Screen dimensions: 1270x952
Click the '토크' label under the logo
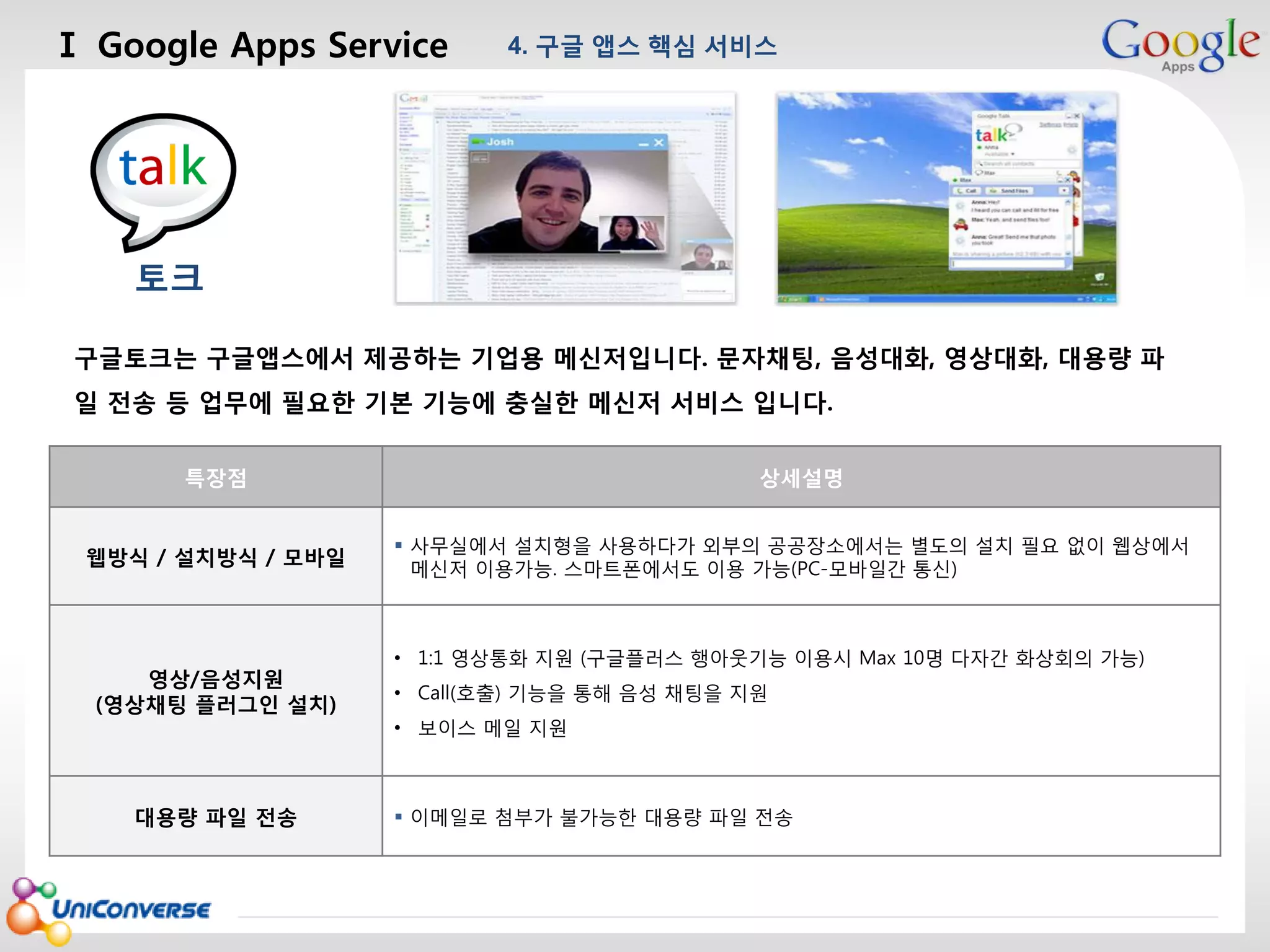(169, 276)
